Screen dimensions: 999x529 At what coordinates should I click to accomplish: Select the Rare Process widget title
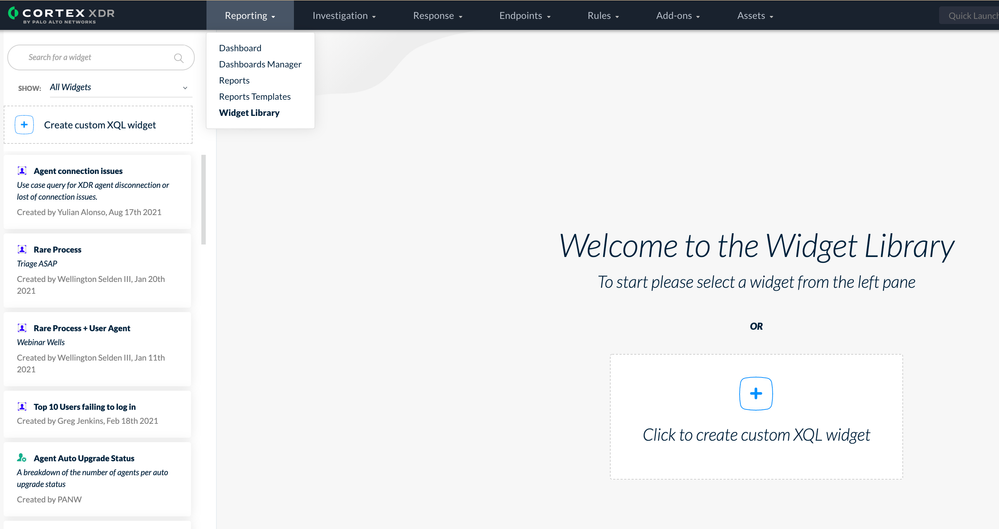[57, 249]
